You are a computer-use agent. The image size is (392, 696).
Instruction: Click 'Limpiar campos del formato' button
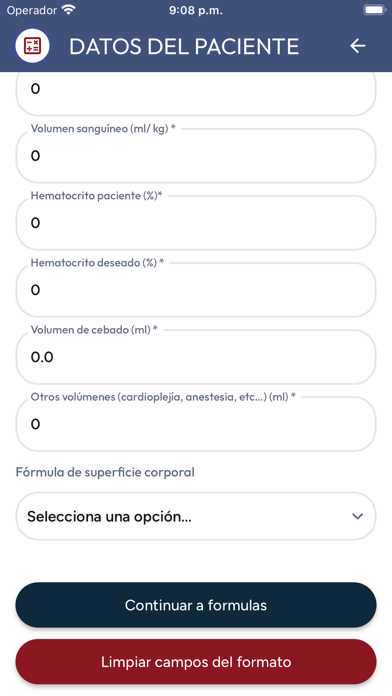(x=196, y=662)
